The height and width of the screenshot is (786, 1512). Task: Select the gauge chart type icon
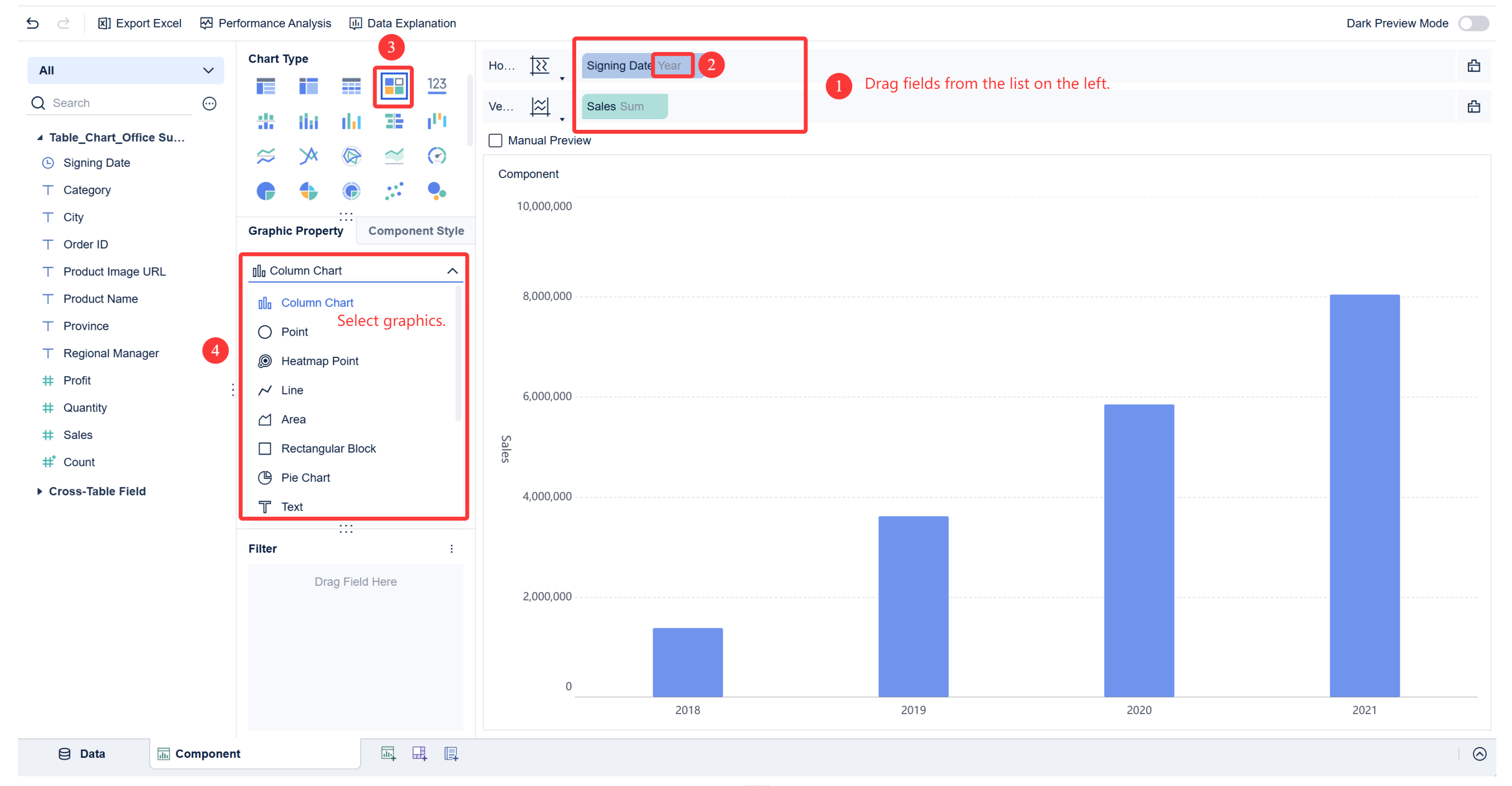436,156
